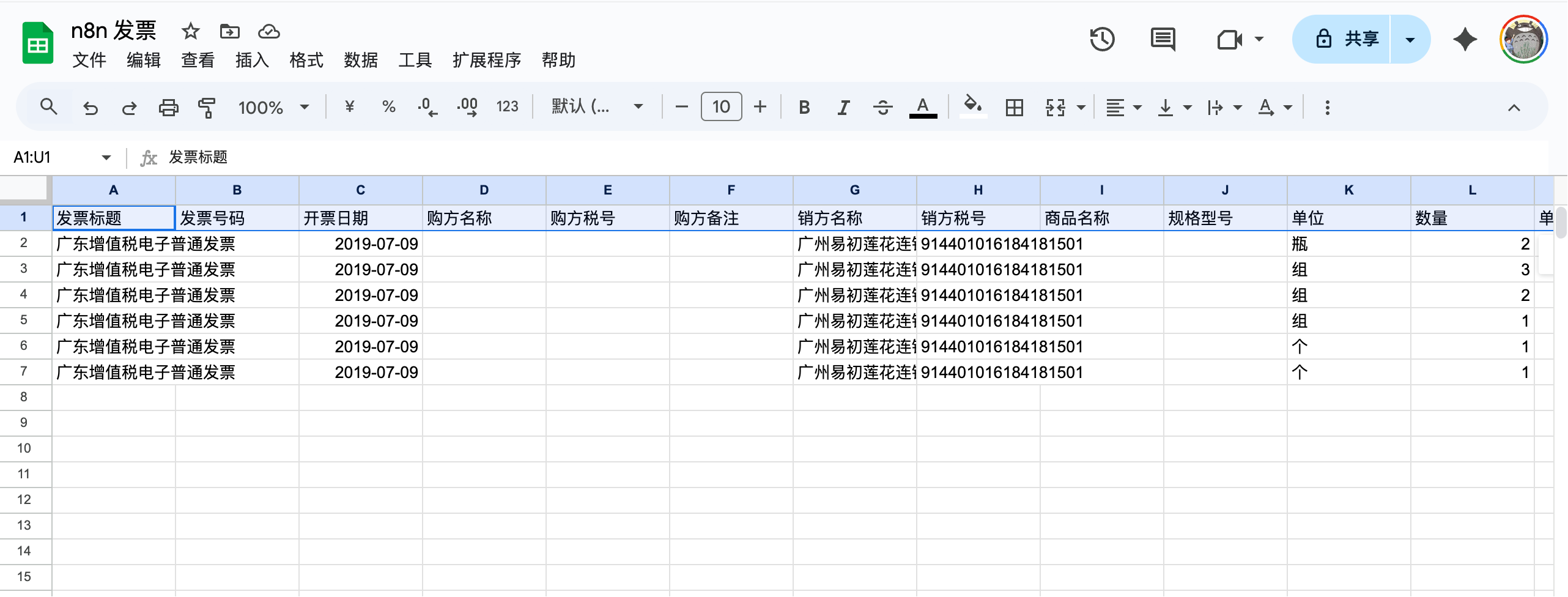Click the borders grid icon

[x=1014, y=108]
